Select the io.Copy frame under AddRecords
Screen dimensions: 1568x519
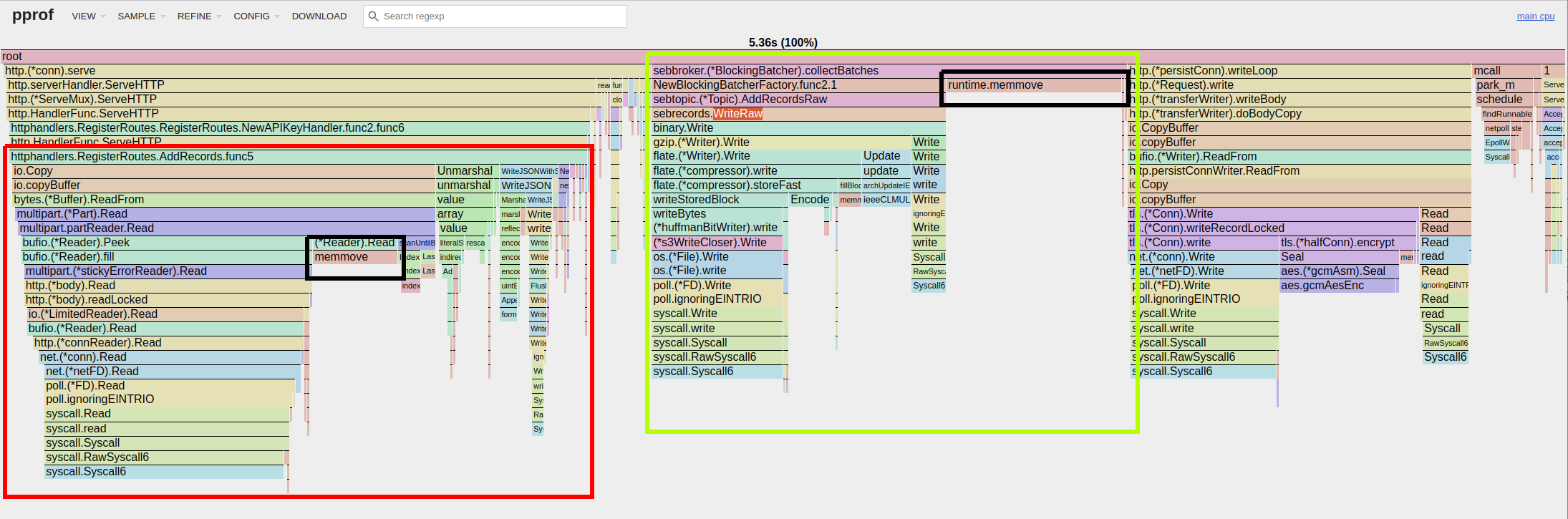[x=223, y=171]
